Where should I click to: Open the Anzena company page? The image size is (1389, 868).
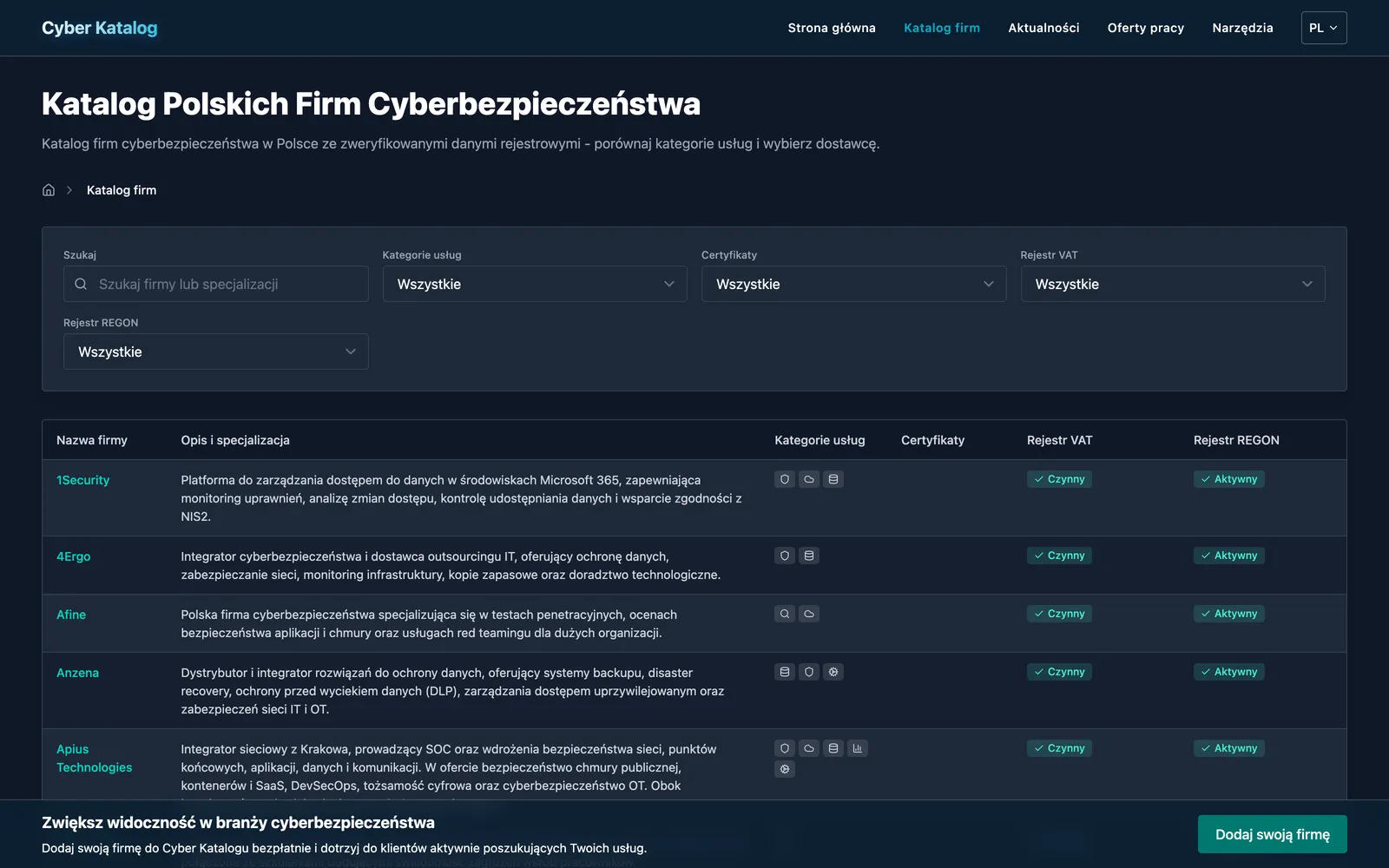78,673
